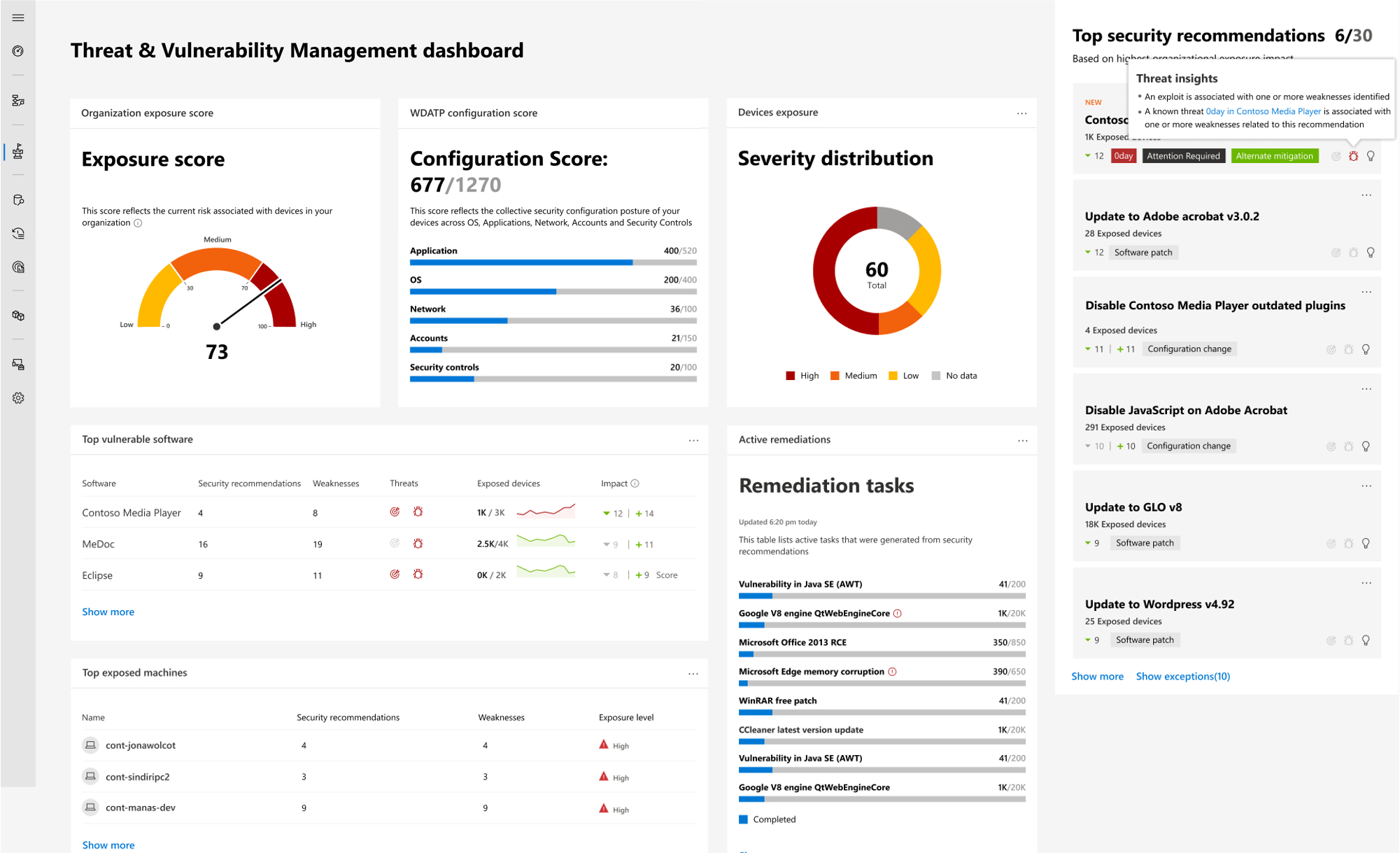Click the sidebar cubes icon
Image resolution: width=1400 pixels, height=853 pixels.
coord(18,316)
